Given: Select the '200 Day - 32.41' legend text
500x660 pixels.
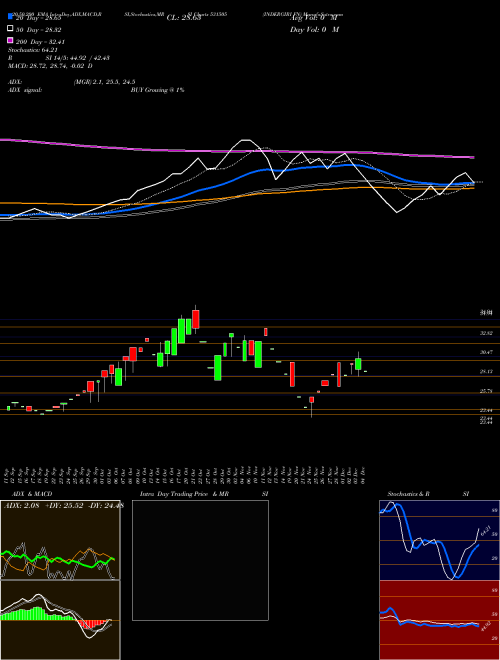Looking at the screenshot, I should pos(40,42).
